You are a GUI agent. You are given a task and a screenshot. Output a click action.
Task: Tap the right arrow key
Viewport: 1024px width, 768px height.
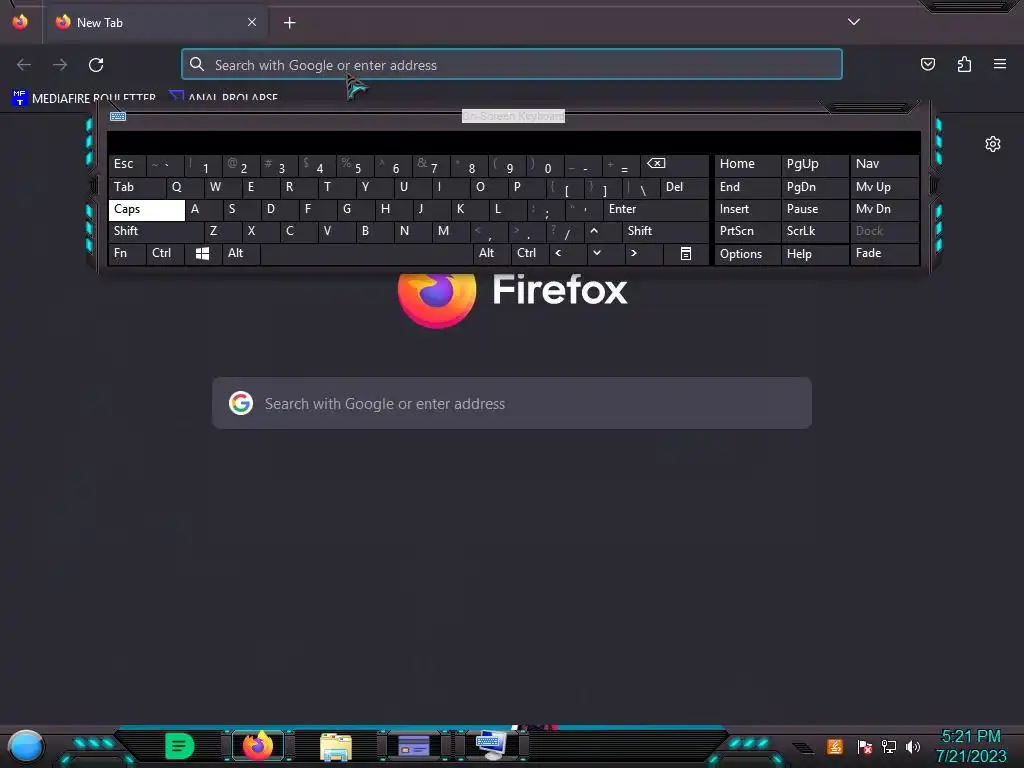pyautogui.click(x=643, y=253)
